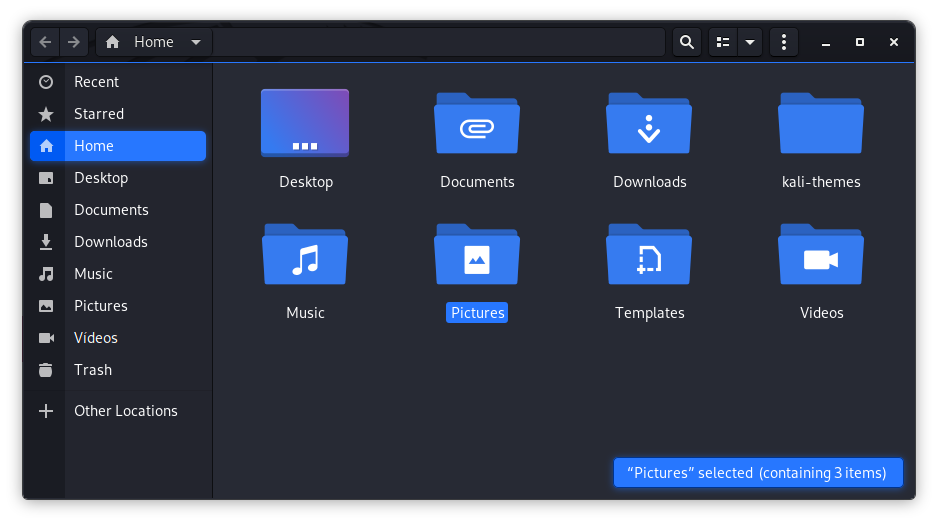Open the search magnifier tool
Viewport: 938px width, 524px height.
click(687, 42)
